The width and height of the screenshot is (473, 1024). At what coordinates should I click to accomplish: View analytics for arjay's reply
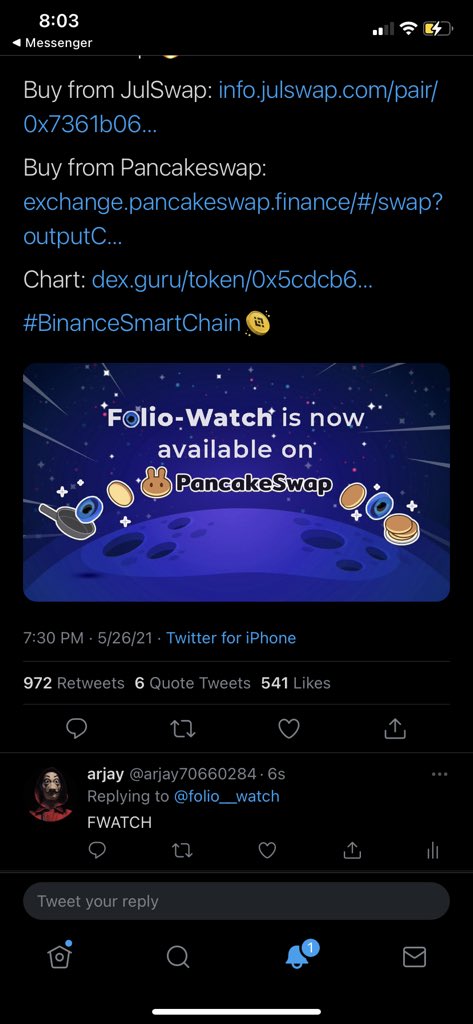(x=432, y=850)
